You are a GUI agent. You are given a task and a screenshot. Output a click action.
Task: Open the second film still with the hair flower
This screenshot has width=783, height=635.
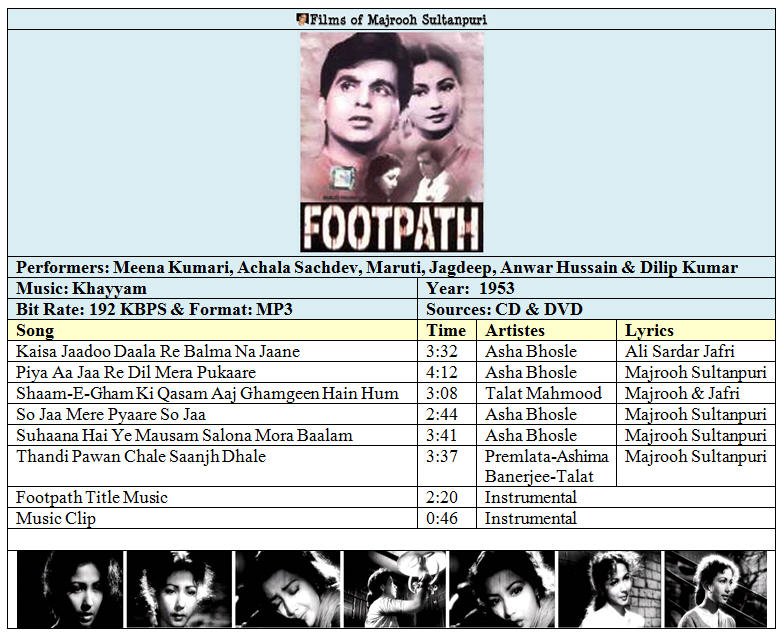pos(179,589)
